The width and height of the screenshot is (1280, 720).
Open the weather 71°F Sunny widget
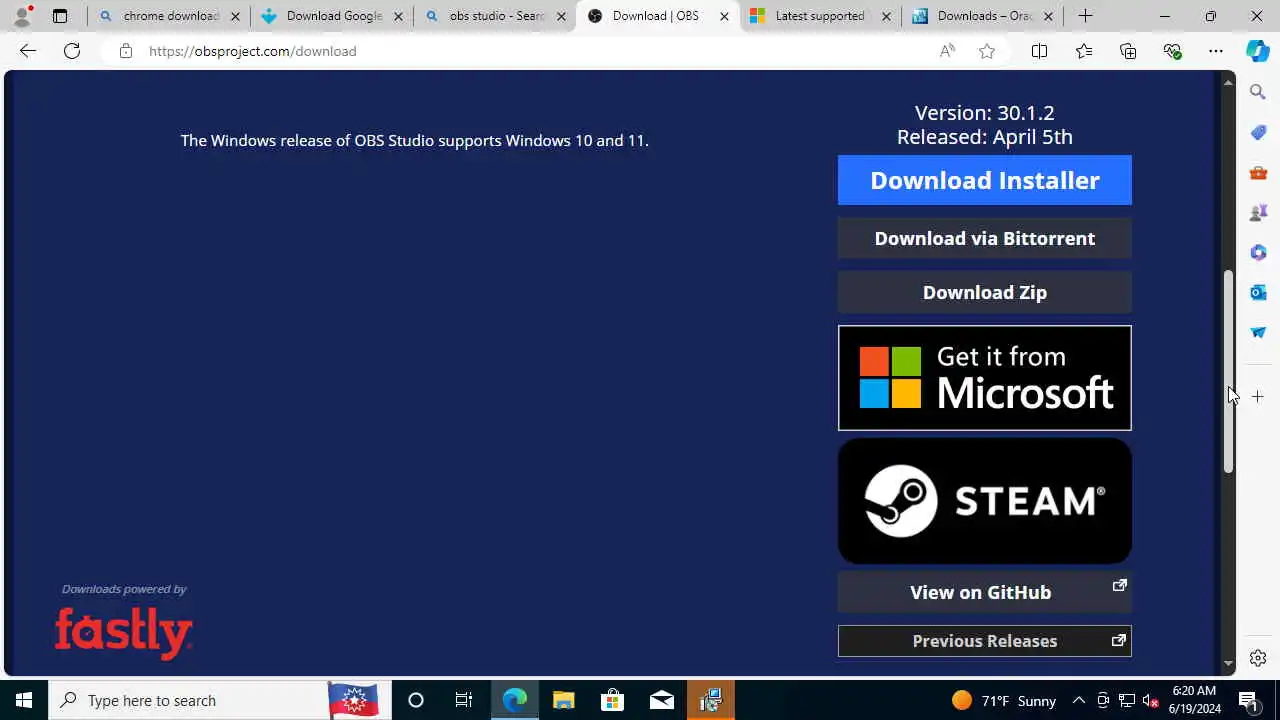pyautogui.click(x=1003, y=700)
